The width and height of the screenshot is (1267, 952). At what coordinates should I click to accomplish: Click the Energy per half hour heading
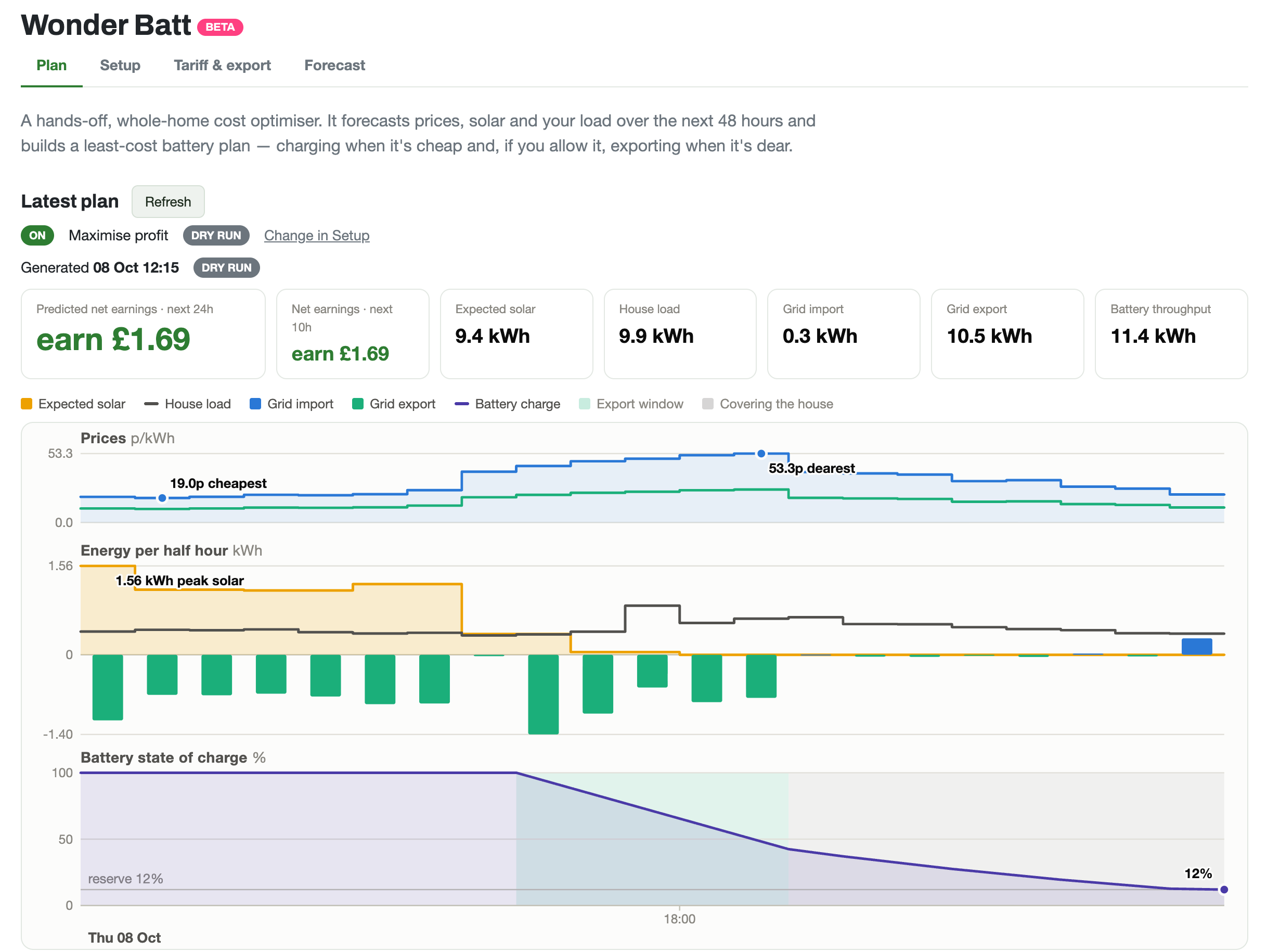tap(171, 550)
